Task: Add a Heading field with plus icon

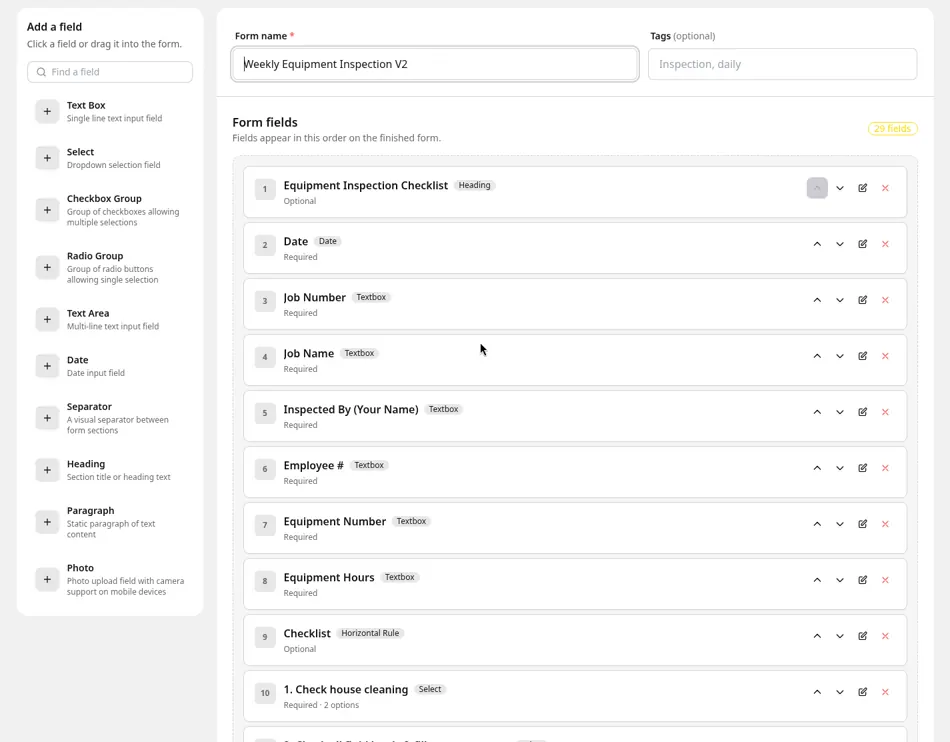Action: click(x=47, y=470)
